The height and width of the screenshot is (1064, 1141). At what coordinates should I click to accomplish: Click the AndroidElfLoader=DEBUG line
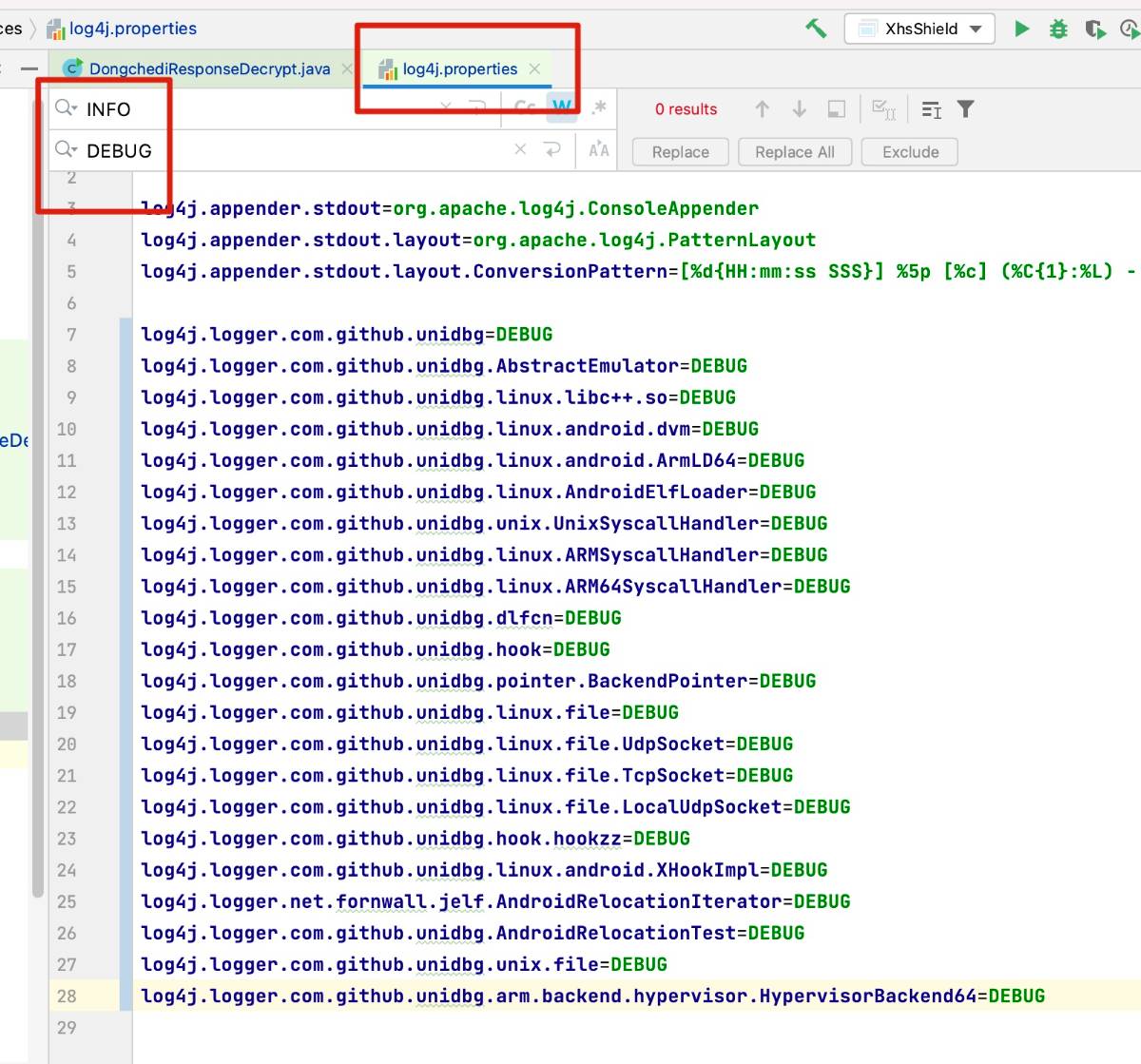[x=478, y=492]
